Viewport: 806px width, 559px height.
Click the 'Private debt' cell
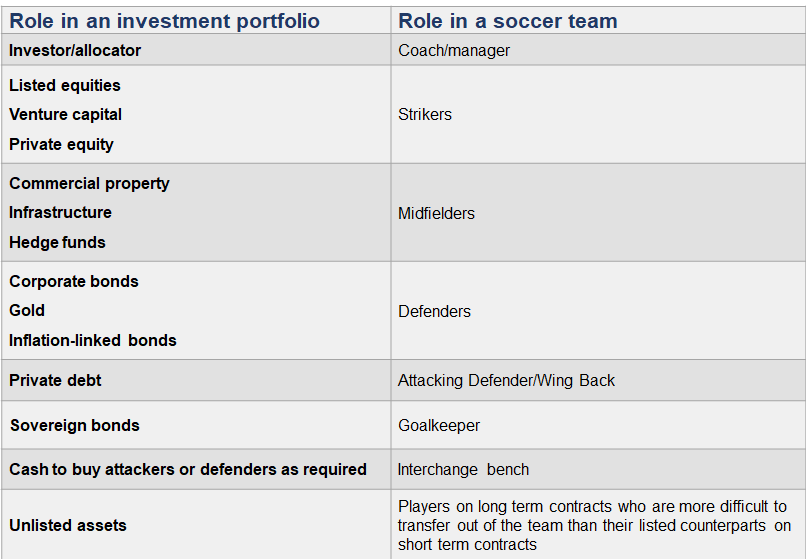coord(55,380)
